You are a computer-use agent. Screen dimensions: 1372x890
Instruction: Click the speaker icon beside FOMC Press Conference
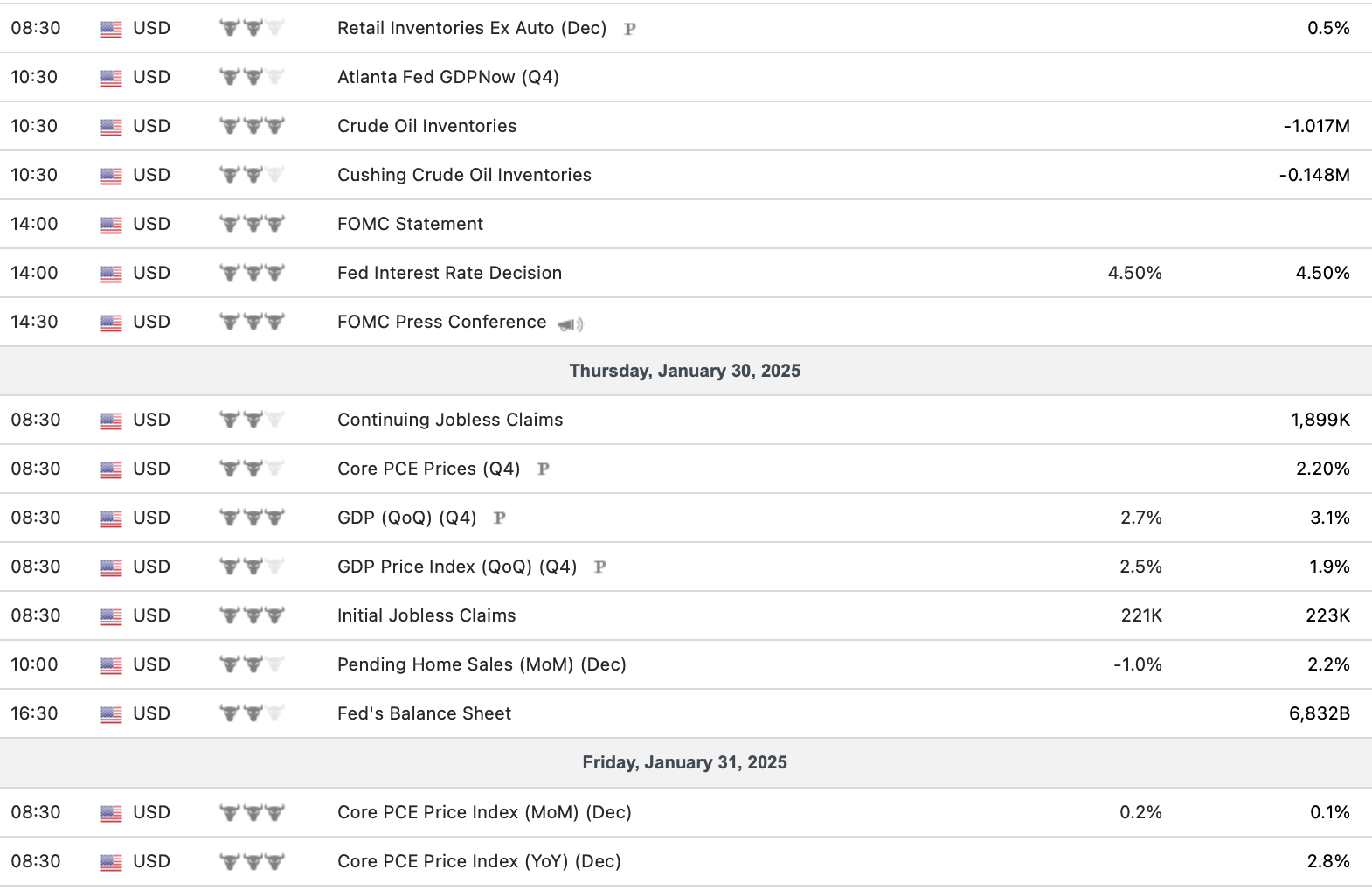click(570, 324)
